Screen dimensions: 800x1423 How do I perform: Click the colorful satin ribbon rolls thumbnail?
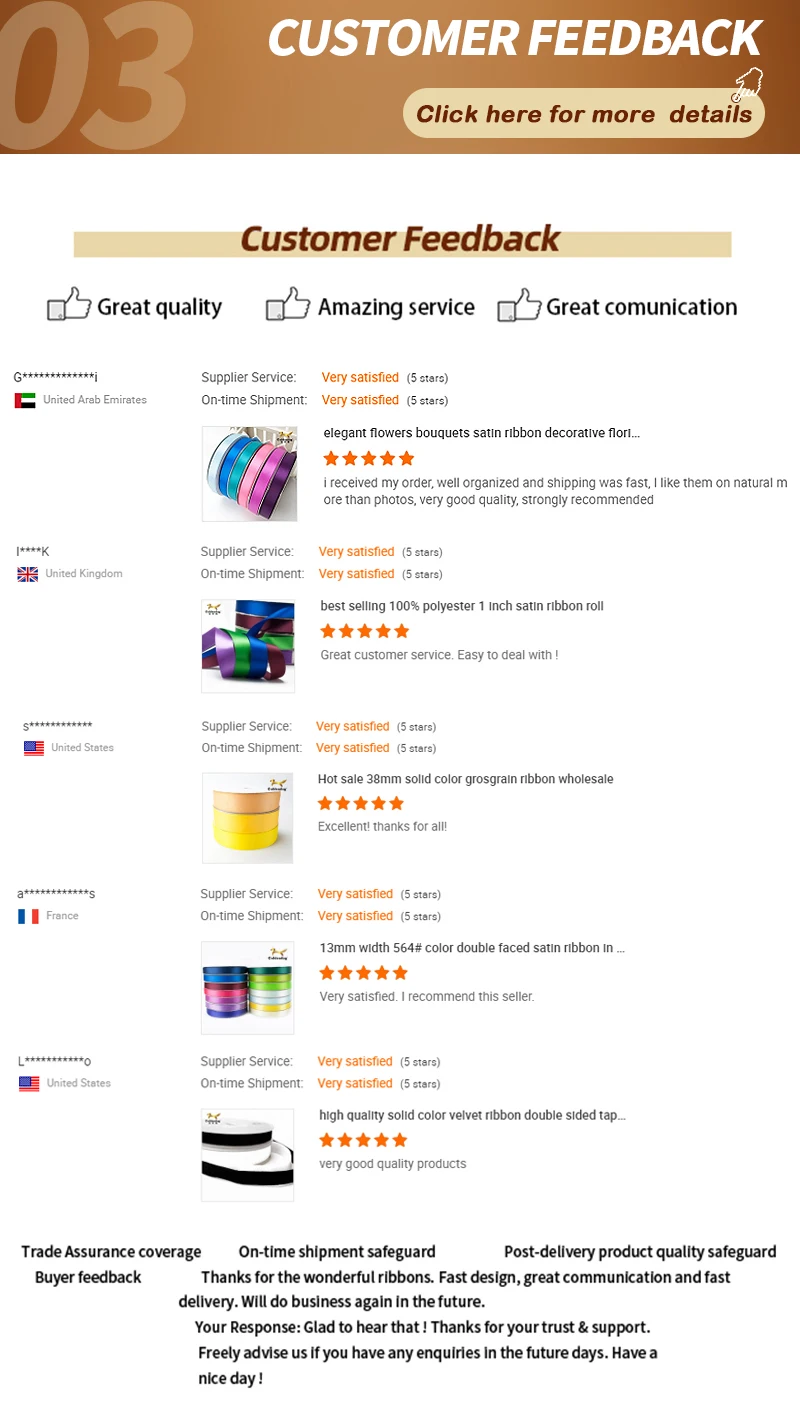tap(249, 474)
